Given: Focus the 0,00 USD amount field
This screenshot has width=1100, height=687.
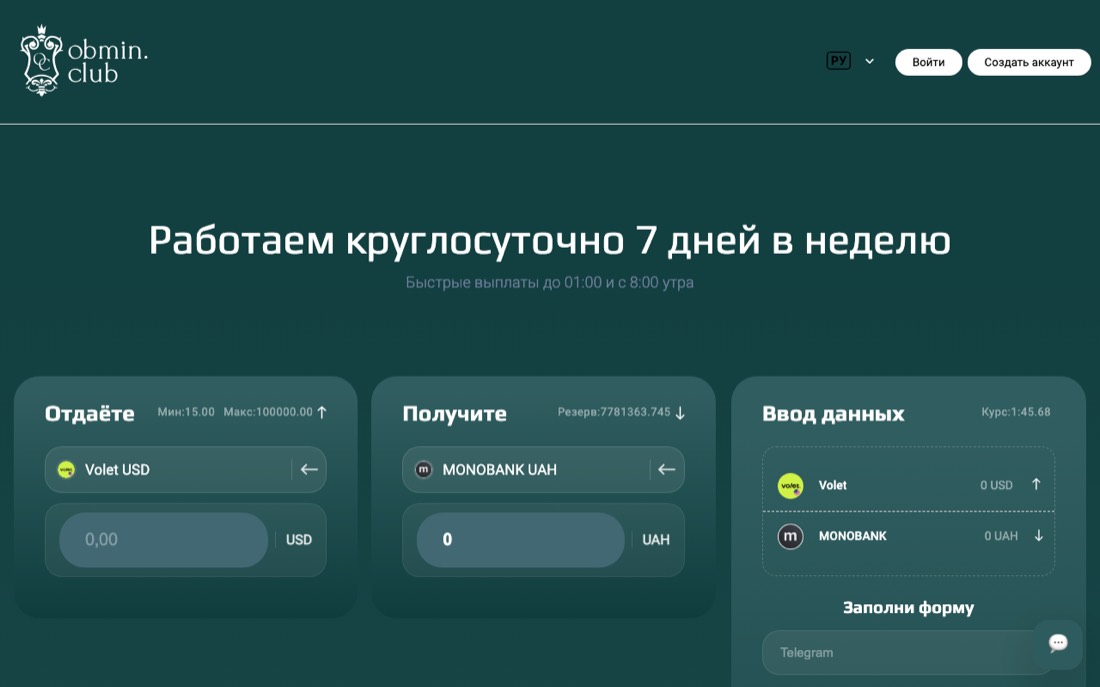Looking at the screenshot, I should tap(163, 540).
